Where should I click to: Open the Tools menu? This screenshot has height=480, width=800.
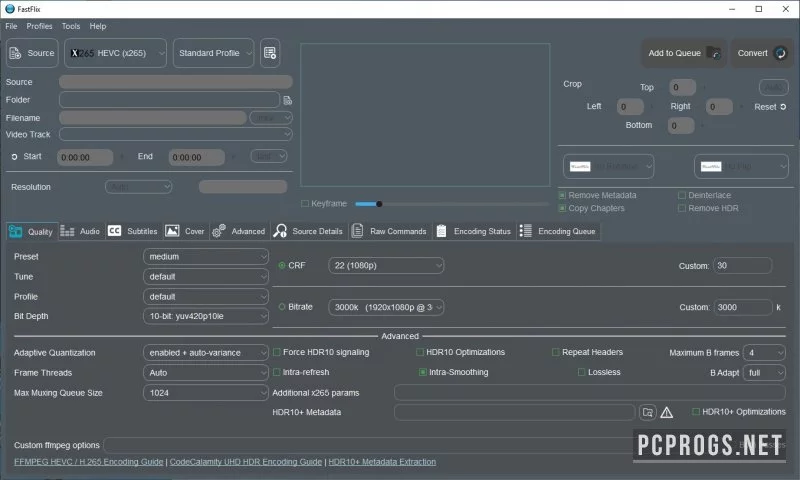tap(71, 26)
